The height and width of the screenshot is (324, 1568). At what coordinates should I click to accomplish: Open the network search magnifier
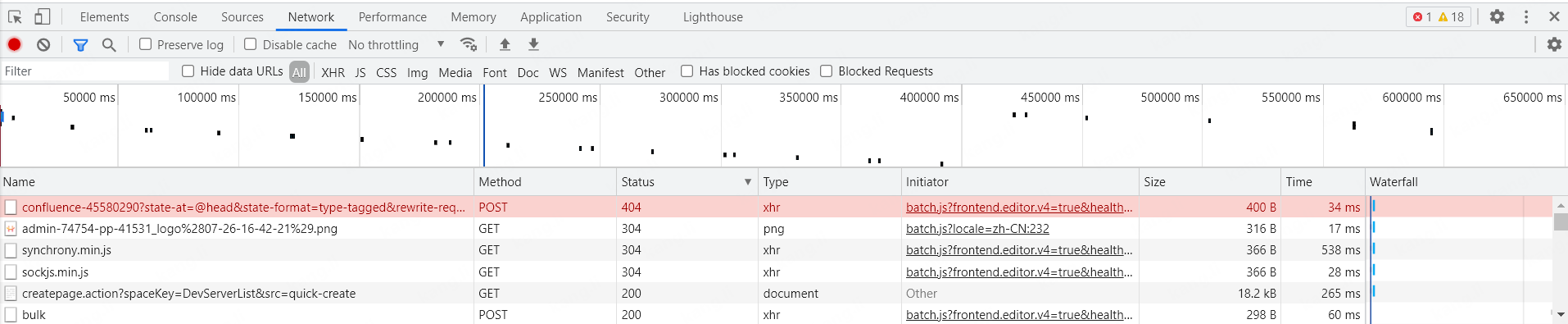109,44
